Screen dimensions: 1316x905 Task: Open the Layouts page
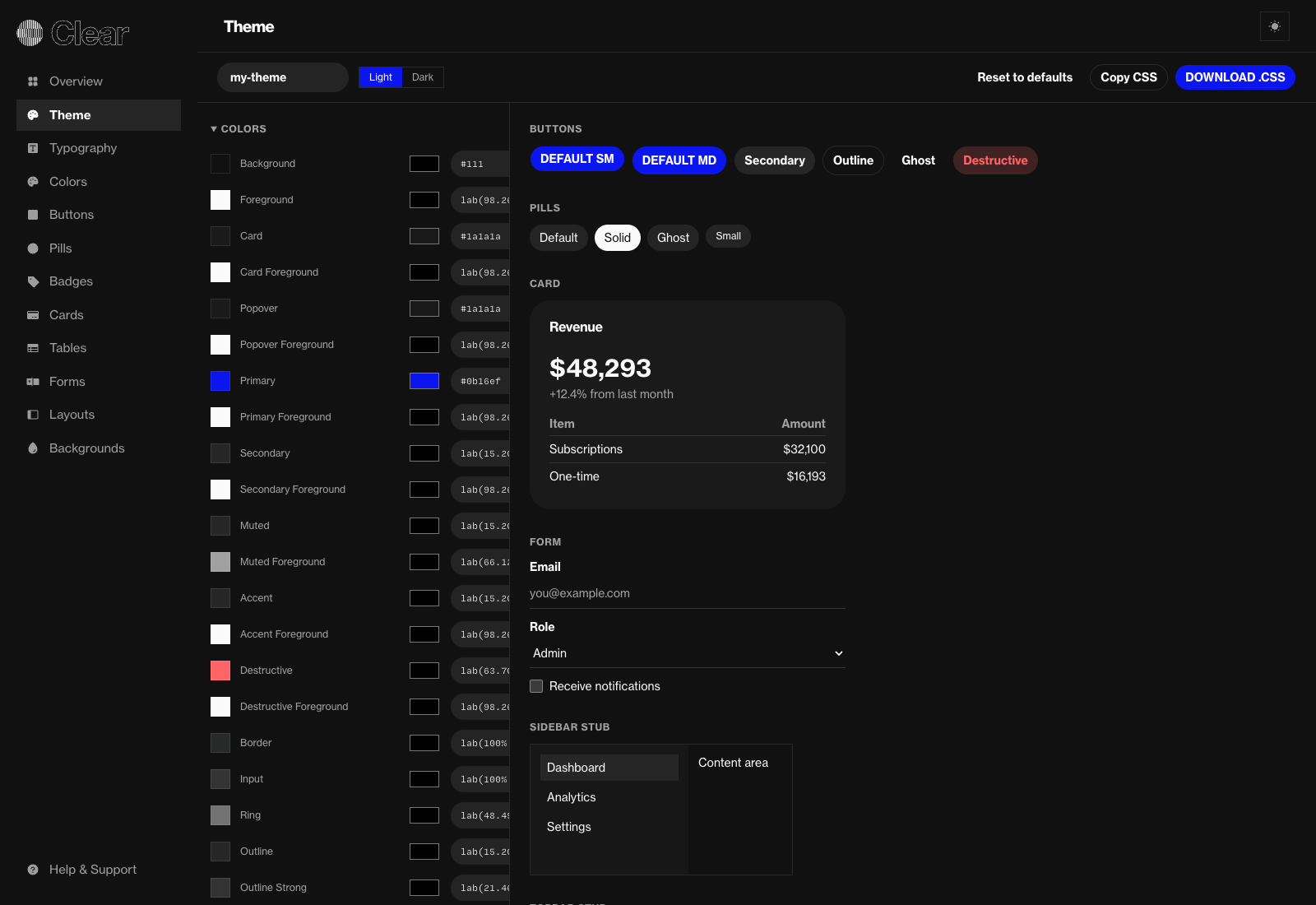(99, 415)
